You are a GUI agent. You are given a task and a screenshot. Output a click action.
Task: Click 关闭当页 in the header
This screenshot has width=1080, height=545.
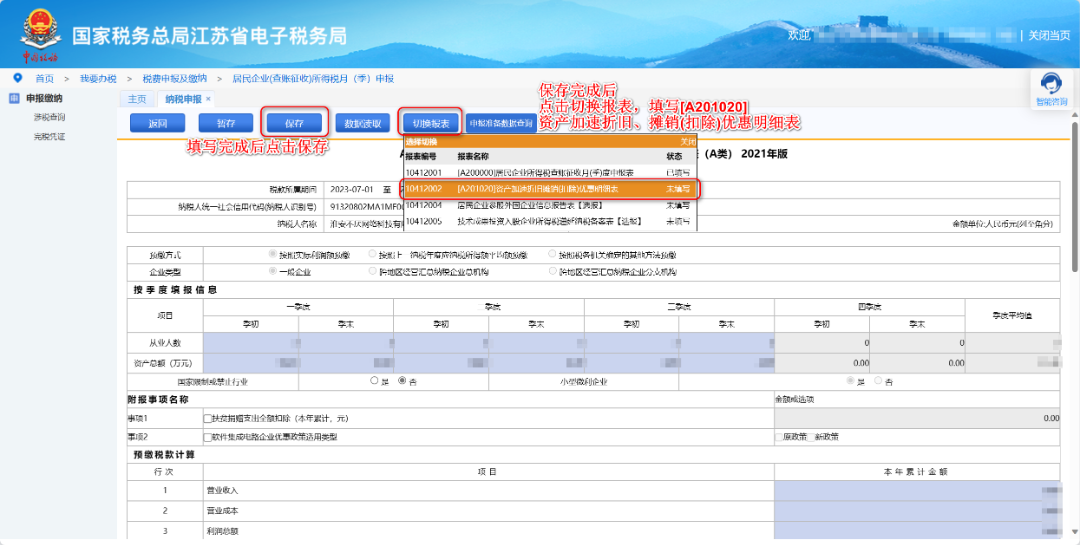click(x=1049, y=35)
